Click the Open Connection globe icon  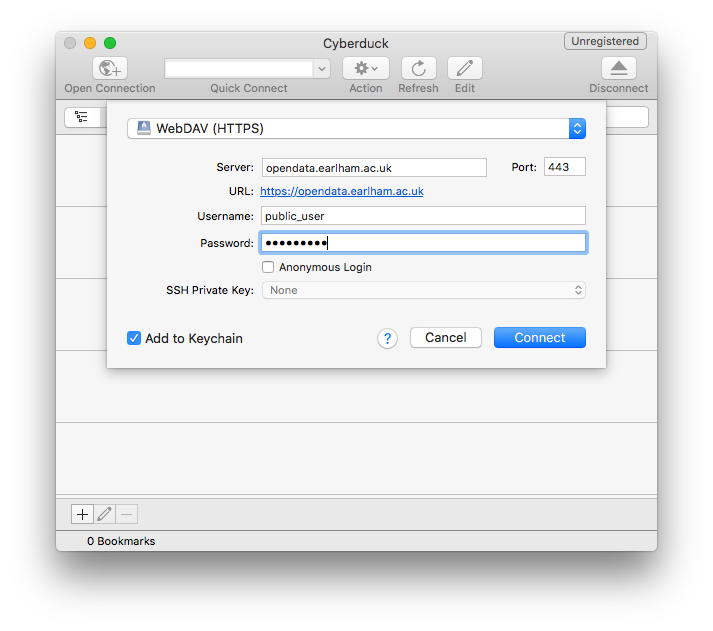(x=109, y=68)
